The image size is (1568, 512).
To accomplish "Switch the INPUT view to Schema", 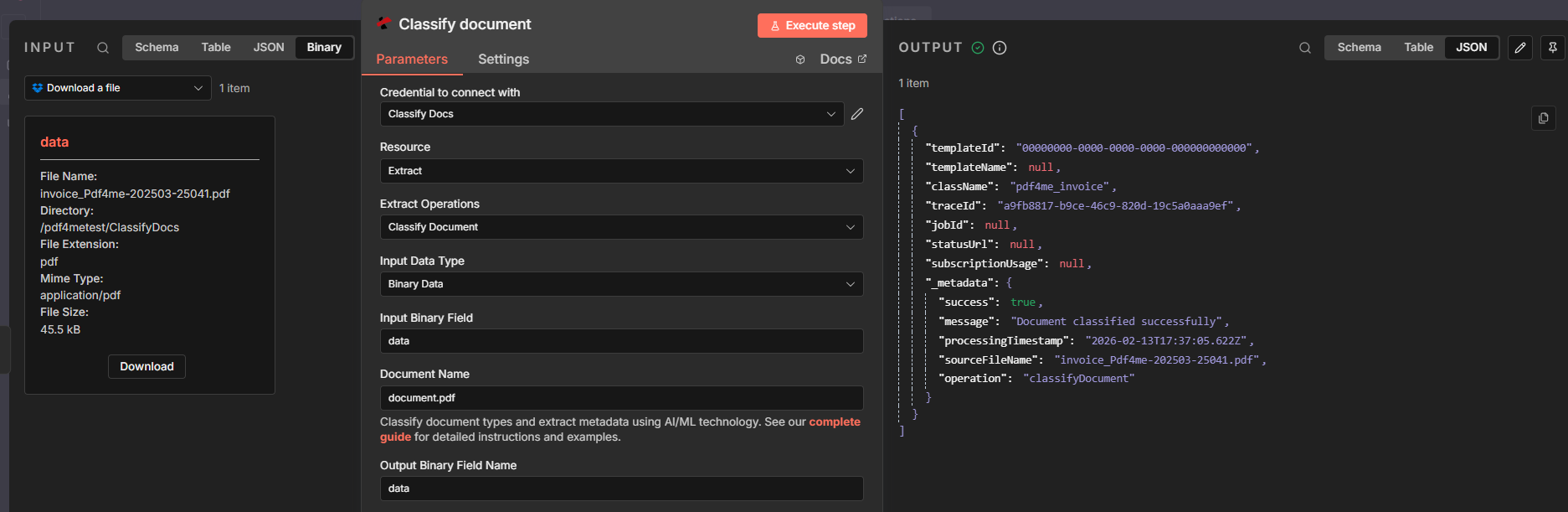I will pyautogui.click(x=157, y=48).
